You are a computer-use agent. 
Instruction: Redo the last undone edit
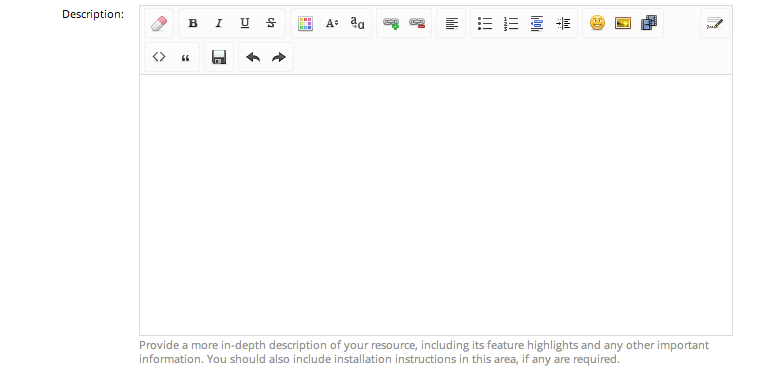click(279, 57)
